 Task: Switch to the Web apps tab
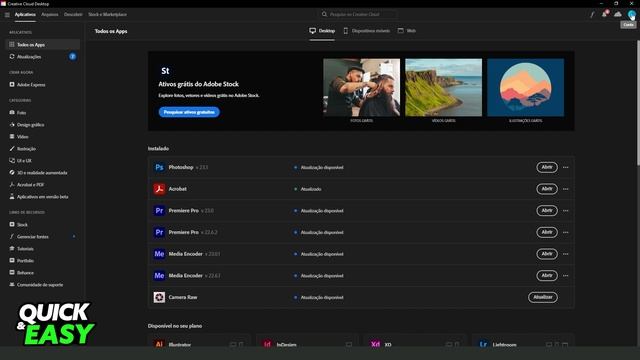pos(407,31)
